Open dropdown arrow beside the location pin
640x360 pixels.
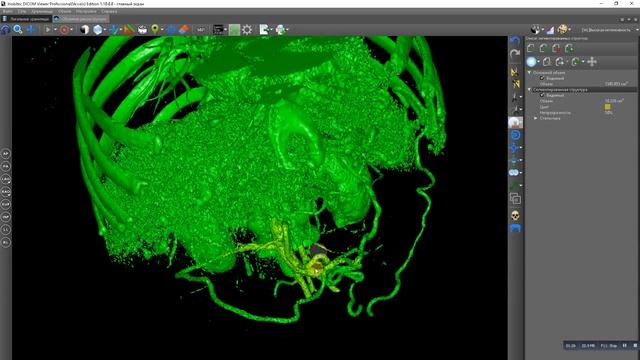pos(162,29)
